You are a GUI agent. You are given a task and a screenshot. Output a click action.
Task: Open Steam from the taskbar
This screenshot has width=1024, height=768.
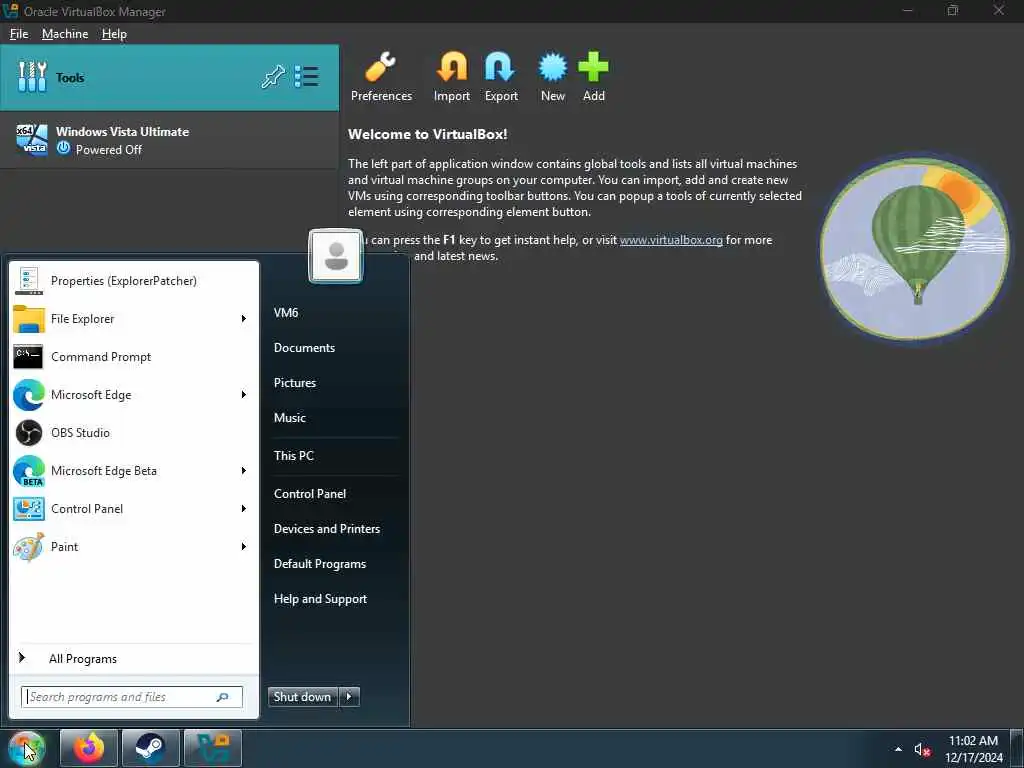tap(150, 748)
